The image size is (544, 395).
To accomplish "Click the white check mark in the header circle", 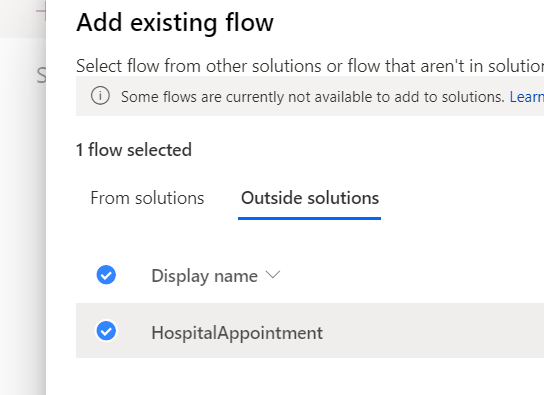I will click(x=106, y=275).
